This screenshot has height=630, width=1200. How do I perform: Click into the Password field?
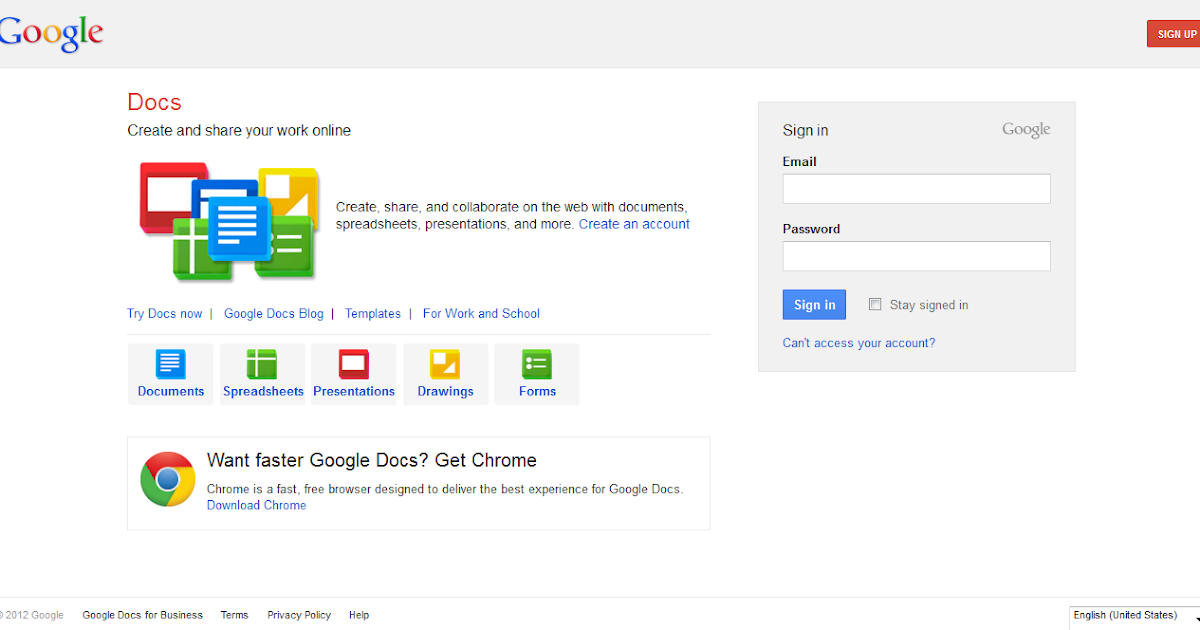click(916, 256)
